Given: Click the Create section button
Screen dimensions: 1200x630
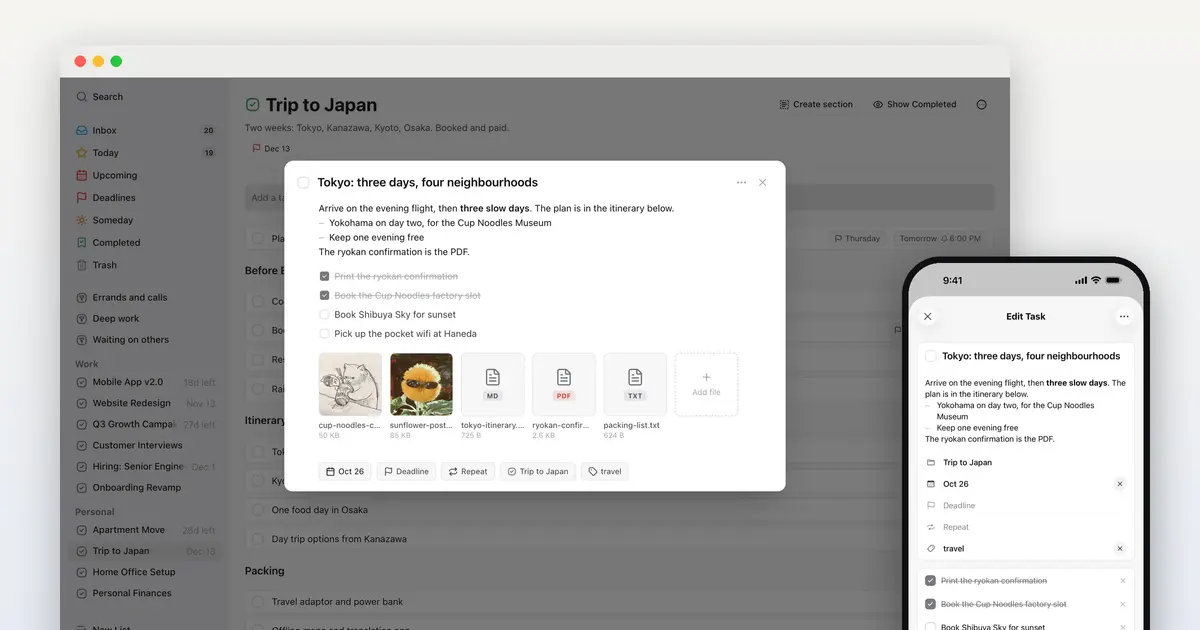Looking at the screenshot, I should tap(816, 104).
